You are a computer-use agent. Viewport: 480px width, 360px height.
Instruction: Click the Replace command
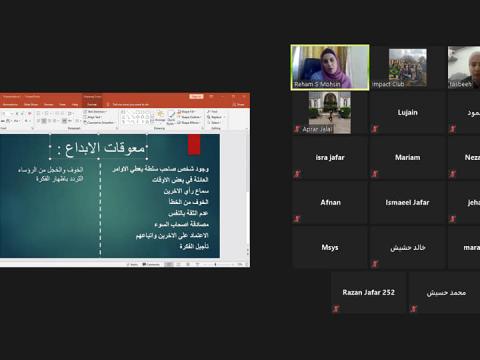click(x=215, y=117)
